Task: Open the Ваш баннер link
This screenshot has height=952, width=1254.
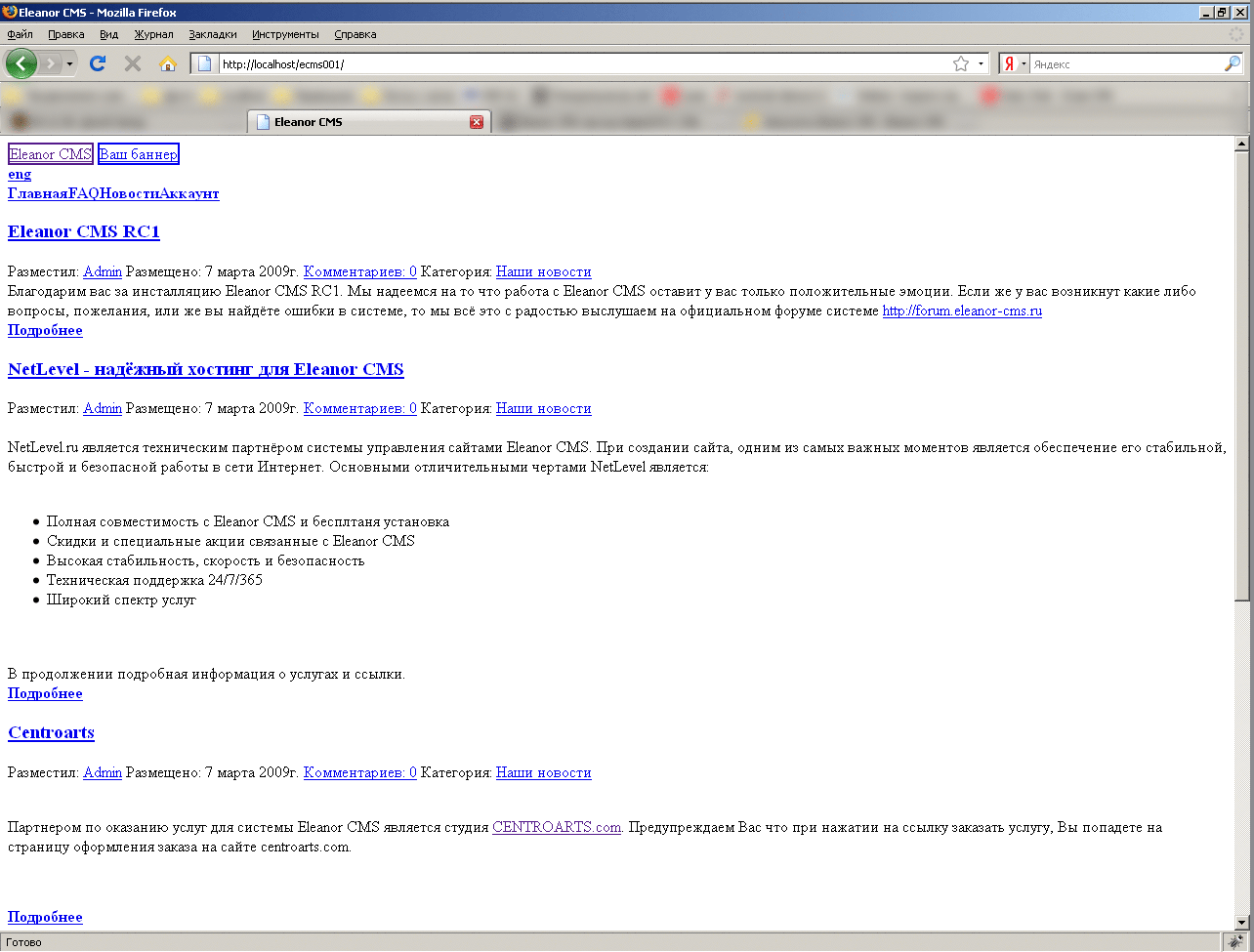Action: pos(139,154)
